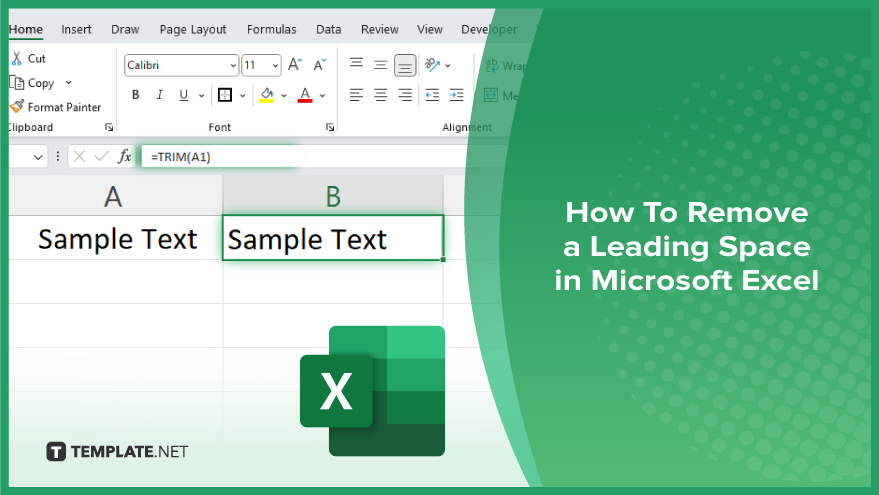Click the Copy label
Image resolution: width=879 pixels, height=495 pixels.
[41, 83]
